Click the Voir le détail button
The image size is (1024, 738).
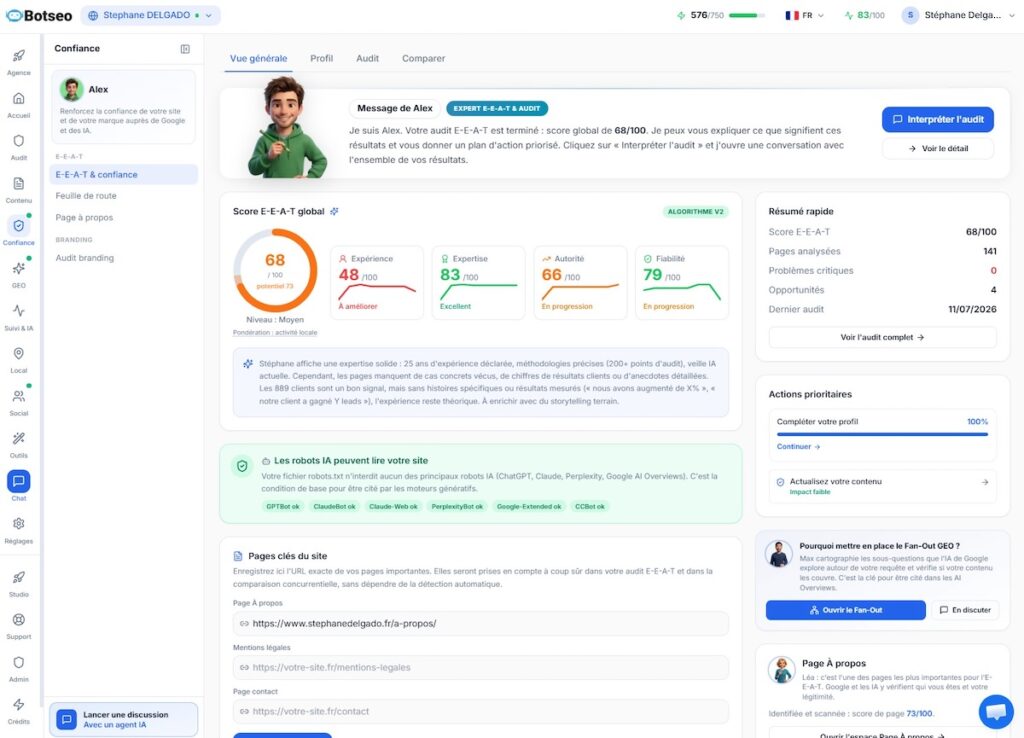[x=938, y=148]
